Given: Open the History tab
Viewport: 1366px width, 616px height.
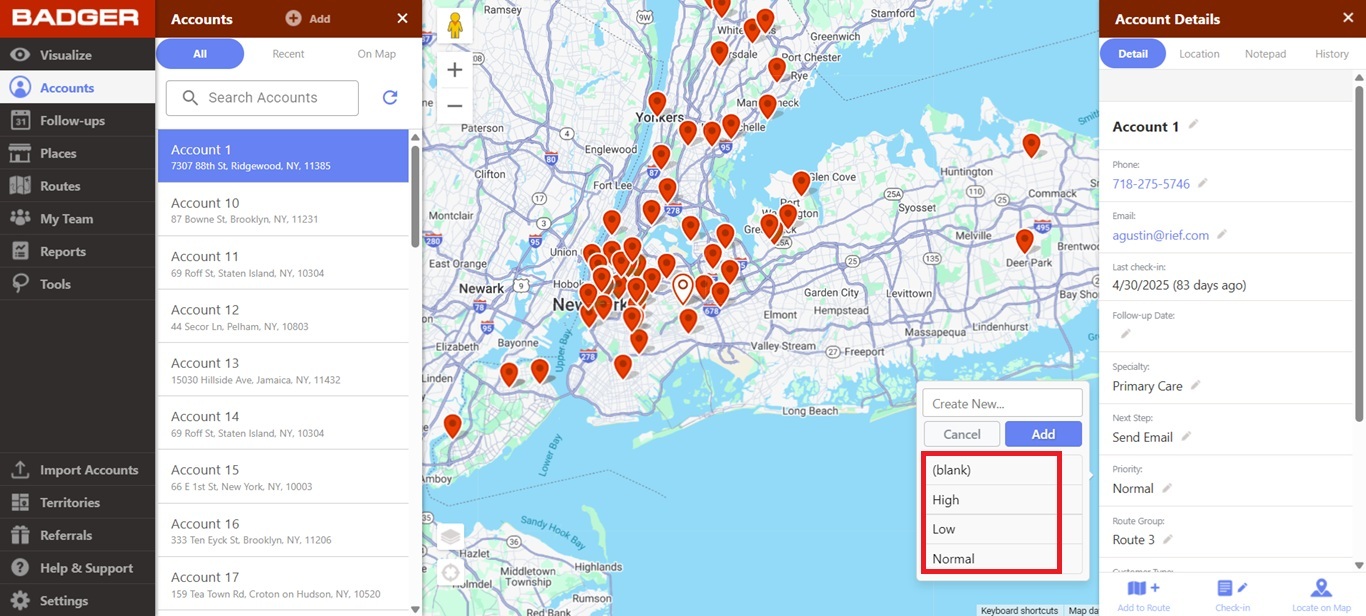Looking at the screenshot, I should coord(1332,54).
